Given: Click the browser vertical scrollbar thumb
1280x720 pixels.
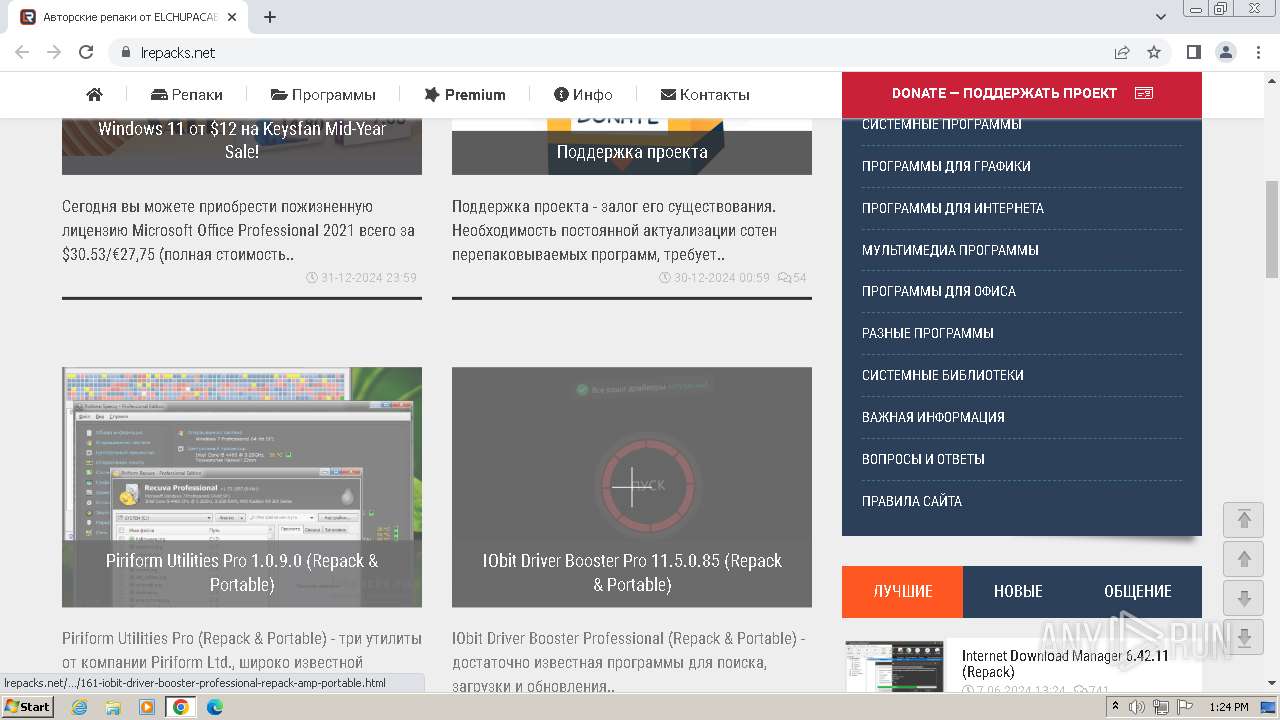Looking at the screenshot, I should click(1272, 230).
